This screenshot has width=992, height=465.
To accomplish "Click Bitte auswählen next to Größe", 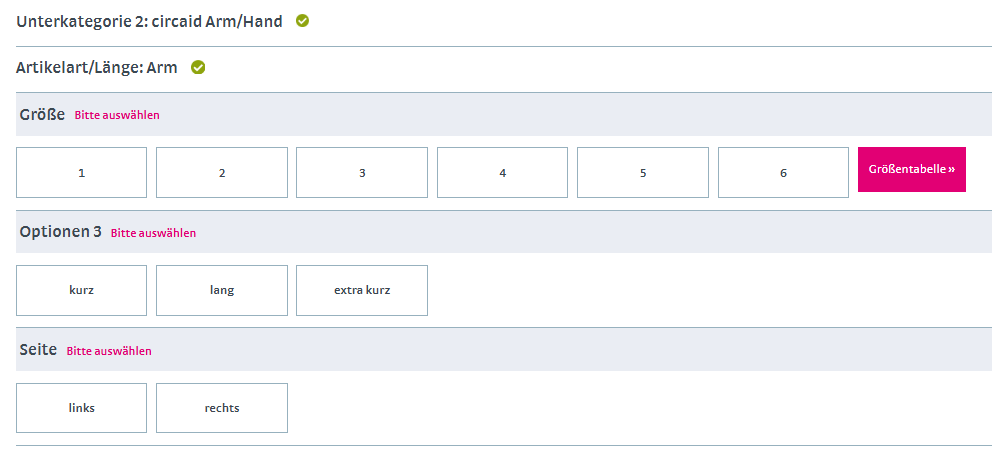I will click(117, 115).
